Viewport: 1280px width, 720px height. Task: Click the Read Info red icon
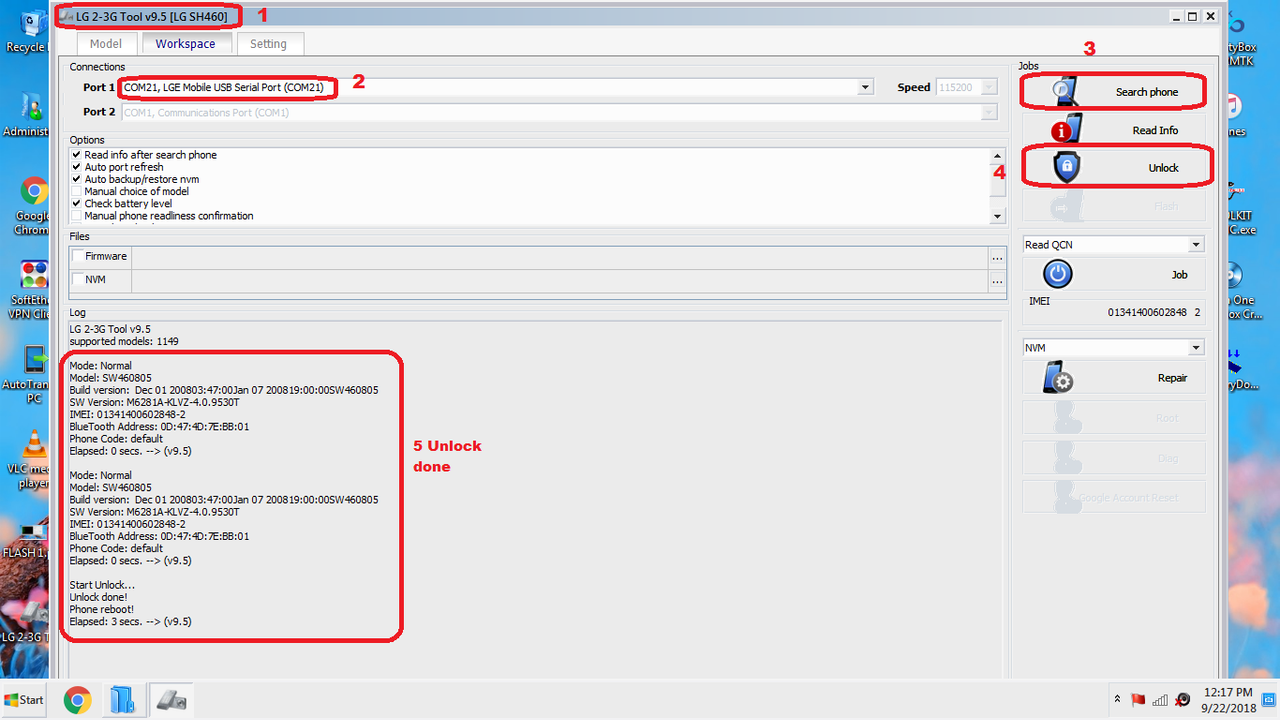click(x=1066, y=130)
